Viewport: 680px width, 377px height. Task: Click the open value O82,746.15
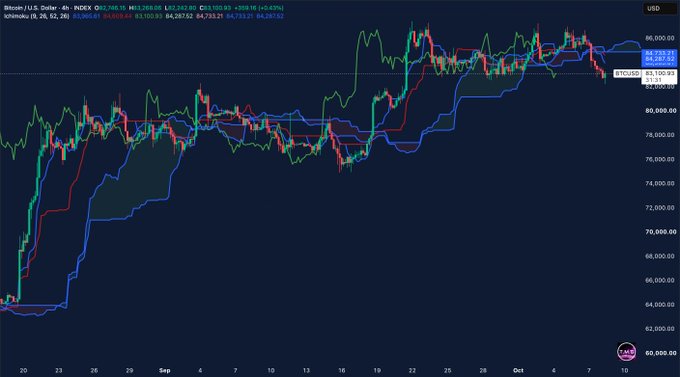point(110,8)
